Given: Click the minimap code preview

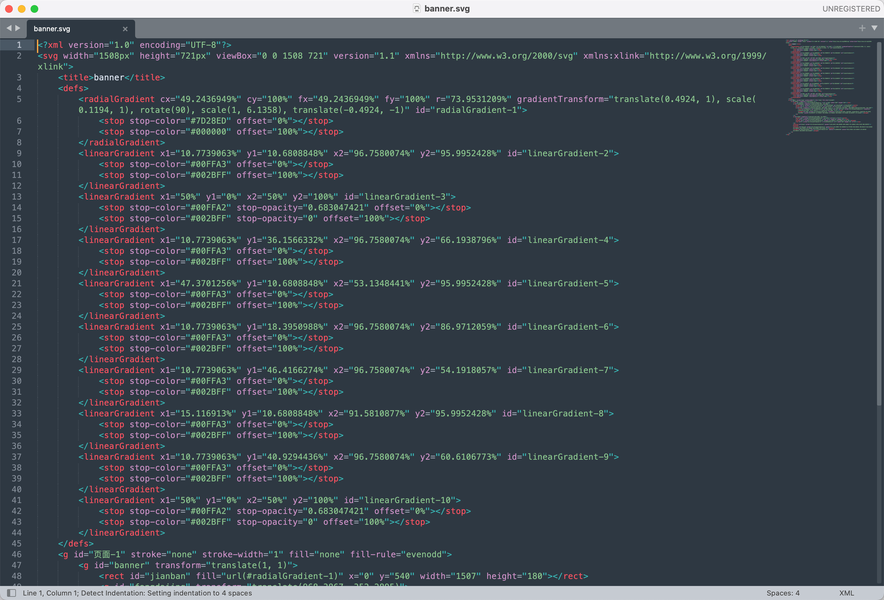Looking at the screenshot, I should coord(829,87).
